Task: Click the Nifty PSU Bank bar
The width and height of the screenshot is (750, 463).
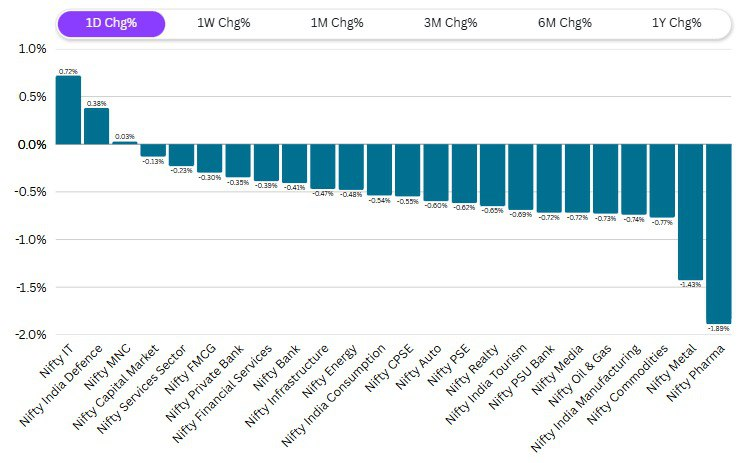Action: pos(549,178)
